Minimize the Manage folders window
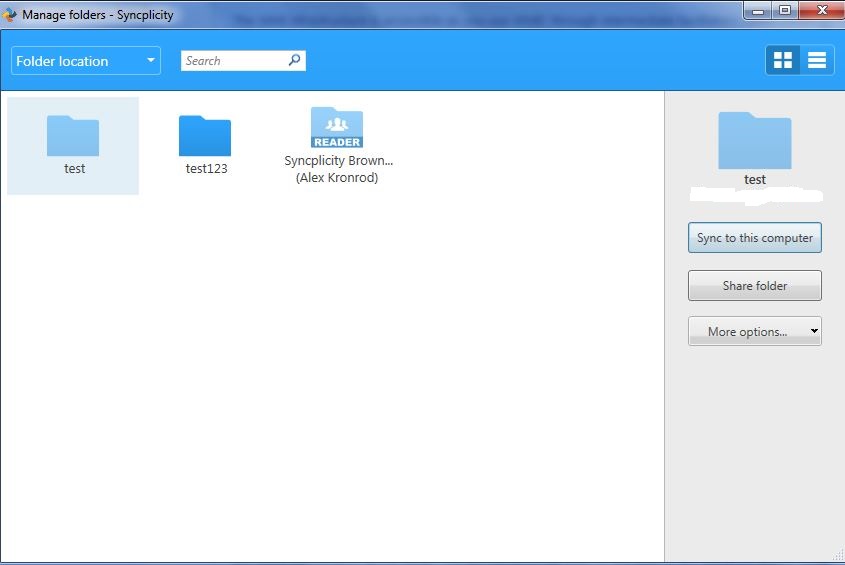Image resolution: width=845 pixels, height=565 pixels. 759,10
